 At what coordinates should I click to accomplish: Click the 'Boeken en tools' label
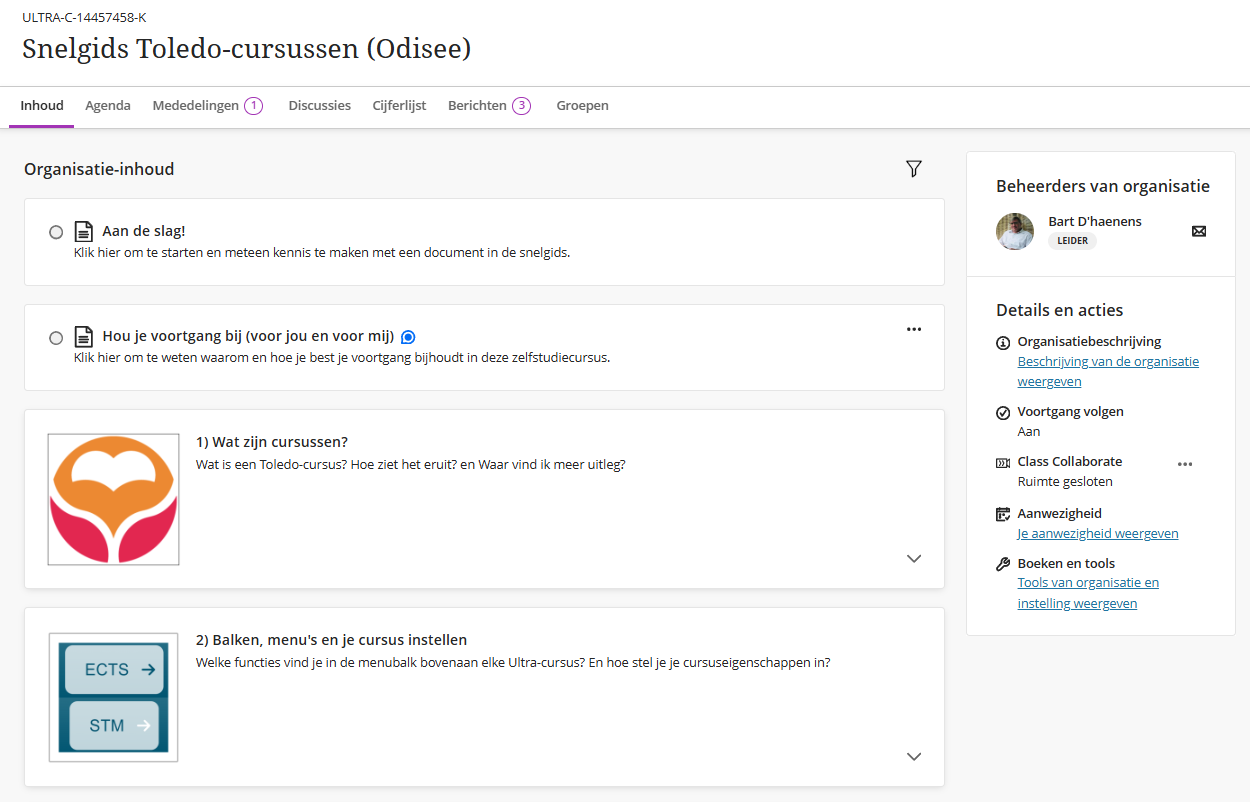1066,564
